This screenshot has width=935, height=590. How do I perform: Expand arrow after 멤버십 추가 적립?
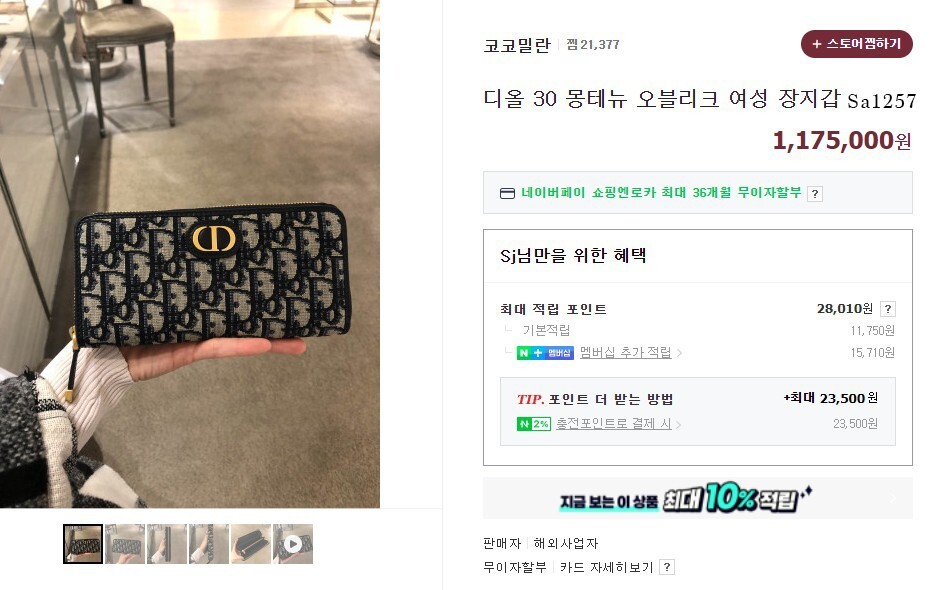[679, 354]
